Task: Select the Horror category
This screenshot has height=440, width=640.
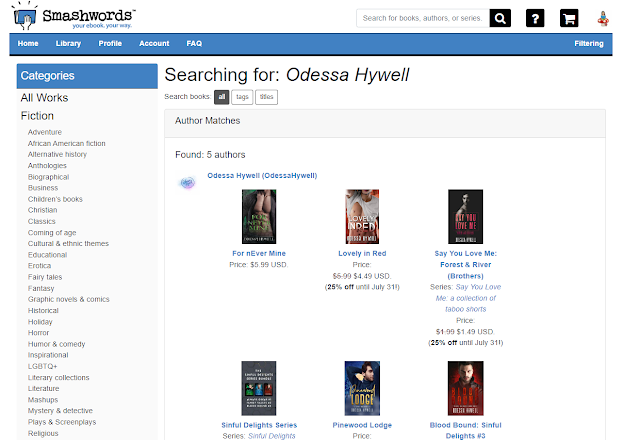Action: 38,333
